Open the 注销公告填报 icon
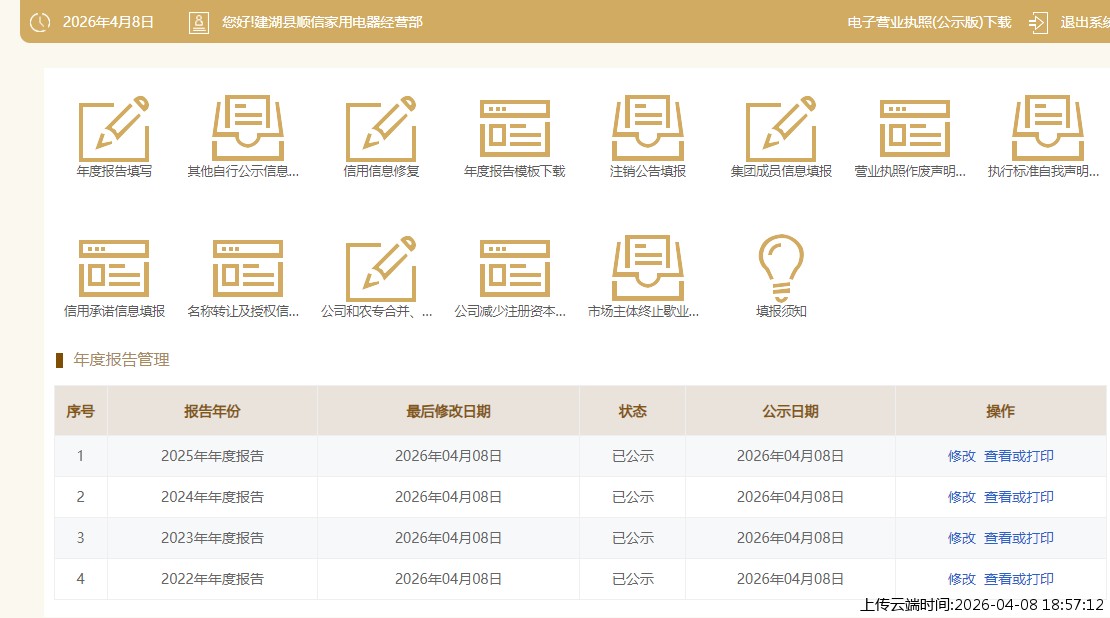The width and height of the screenshot is (1110, 618). (x=648, y=129)
